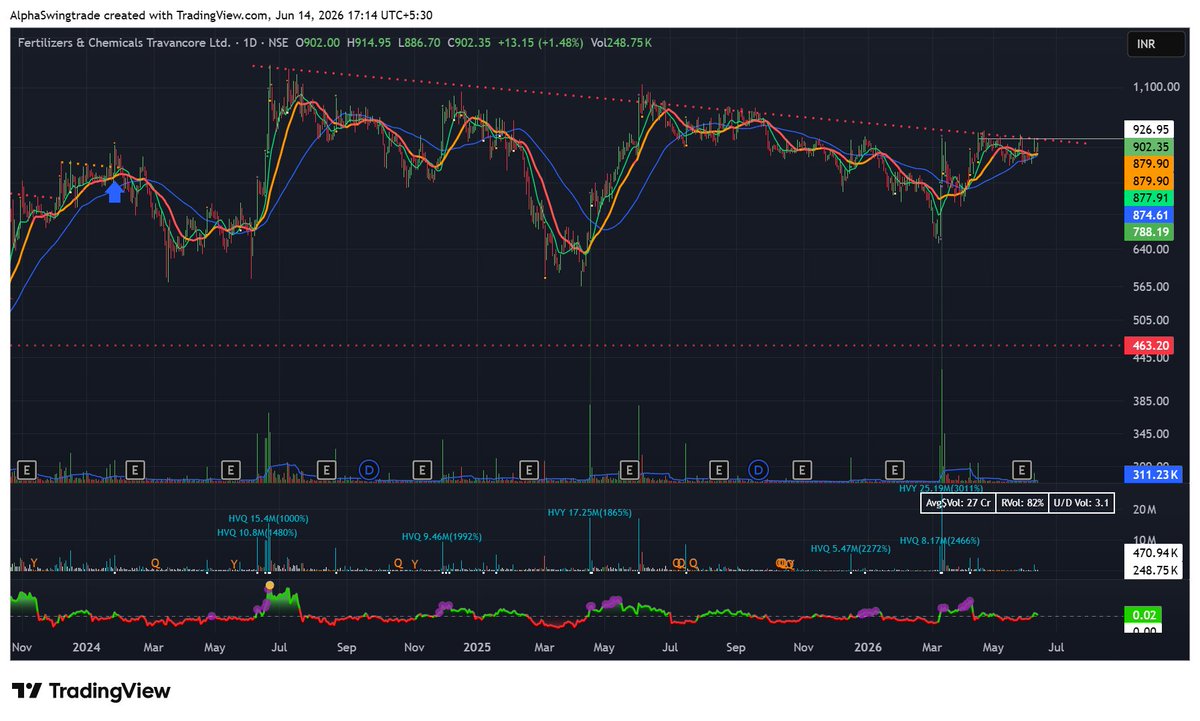Click the AvgSVol: 27 Cr stat box
This screenshot has height=721, width=1200.
(x=957, y=503)
